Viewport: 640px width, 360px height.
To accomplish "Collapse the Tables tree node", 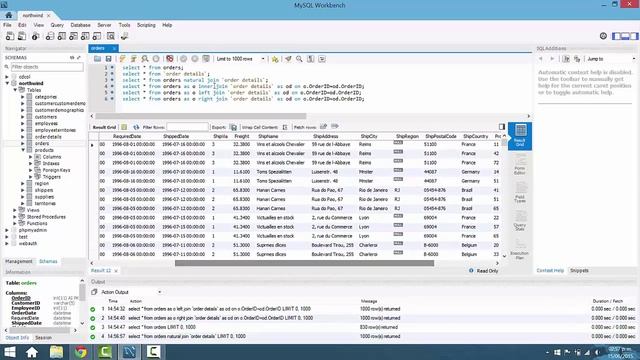I will coord(16,90).
